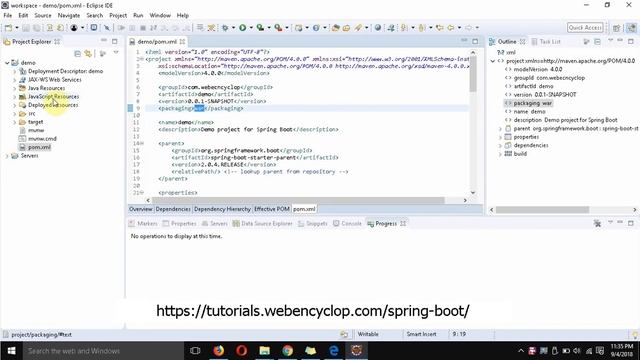
Task: Click the Run Last Tool red toolbox icon
Action: pyautogui.click(x=278, y=28)
